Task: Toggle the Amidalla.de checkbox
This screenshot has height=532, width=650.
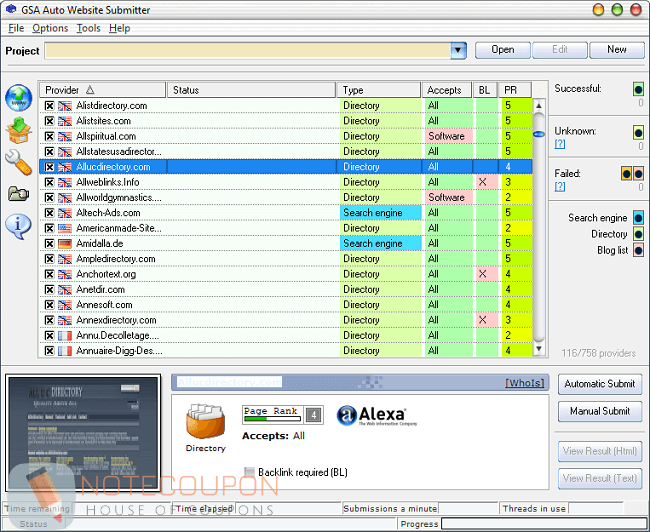Action: click(49, 243)
